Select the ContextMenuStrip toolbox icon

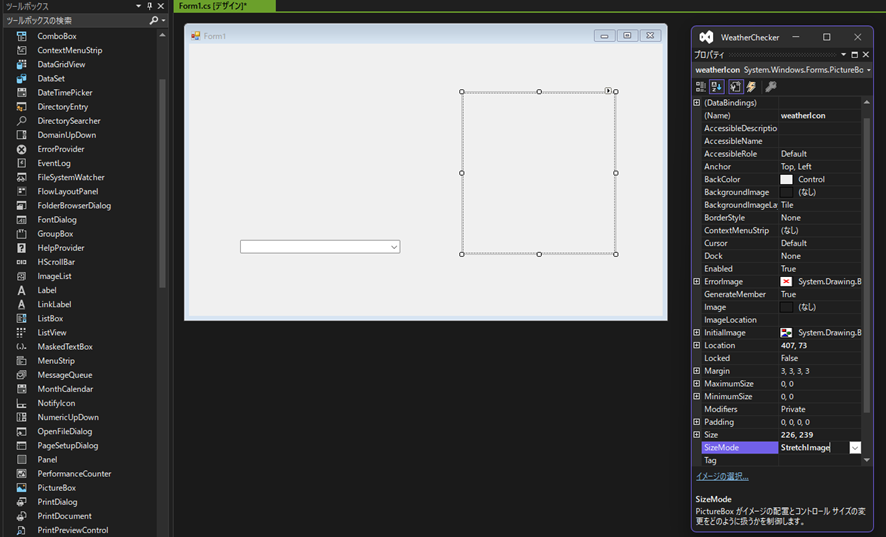click(21, 50)
